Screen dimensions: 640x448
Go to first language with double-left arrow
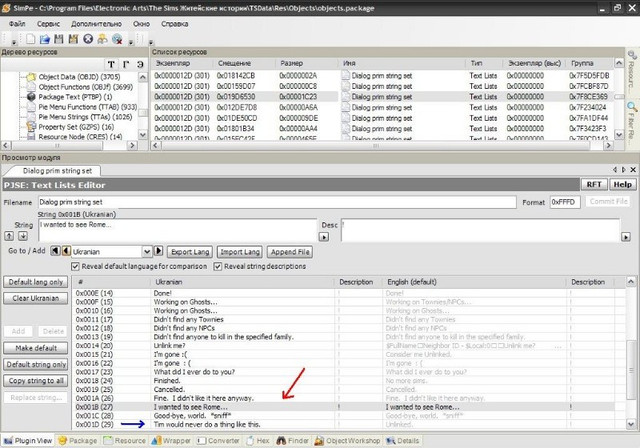click(55, 251)
